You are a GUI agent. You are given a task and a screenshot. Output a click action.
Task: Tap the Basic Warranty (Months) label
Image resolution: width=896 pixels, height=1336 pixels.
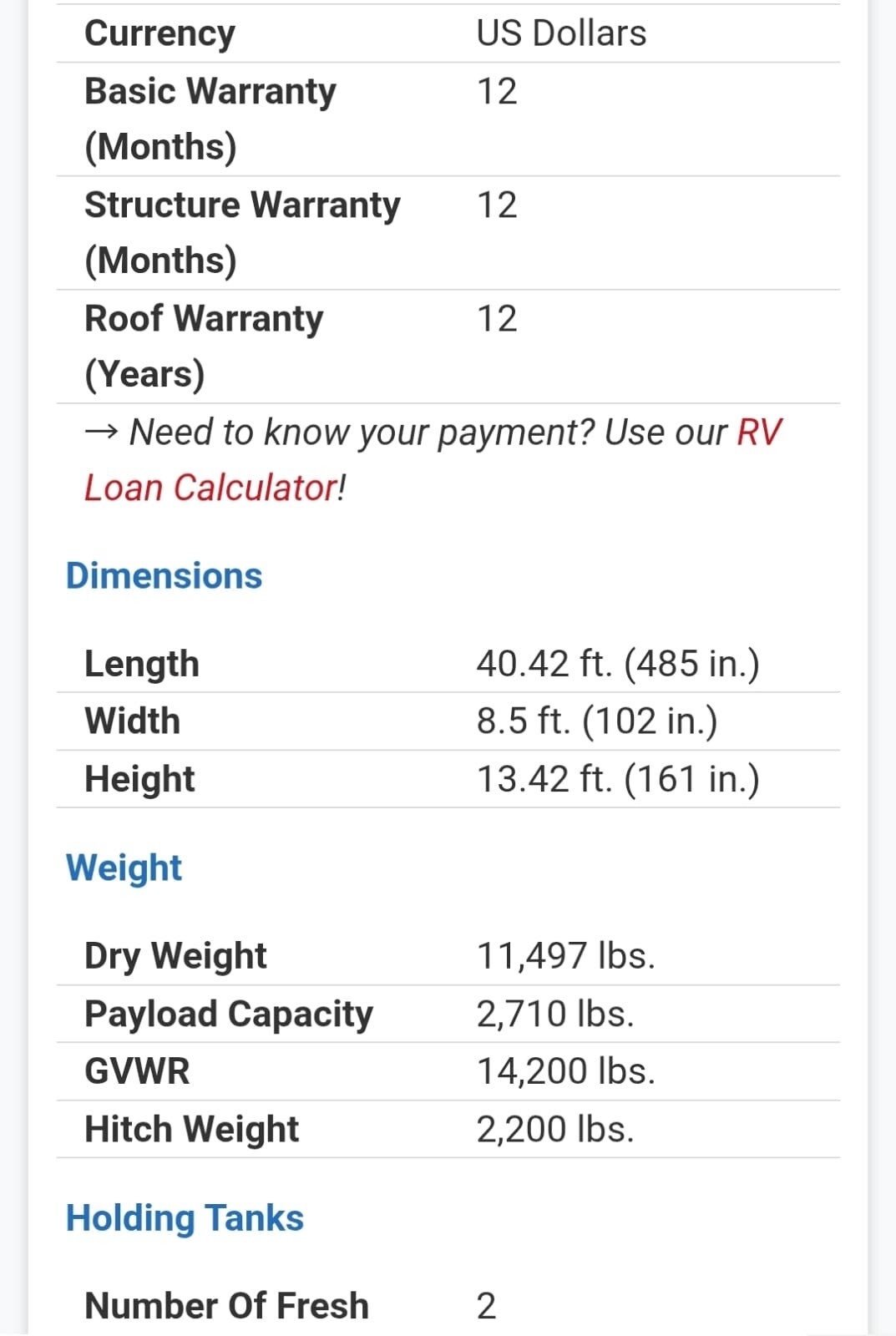[x=210, y=118]
